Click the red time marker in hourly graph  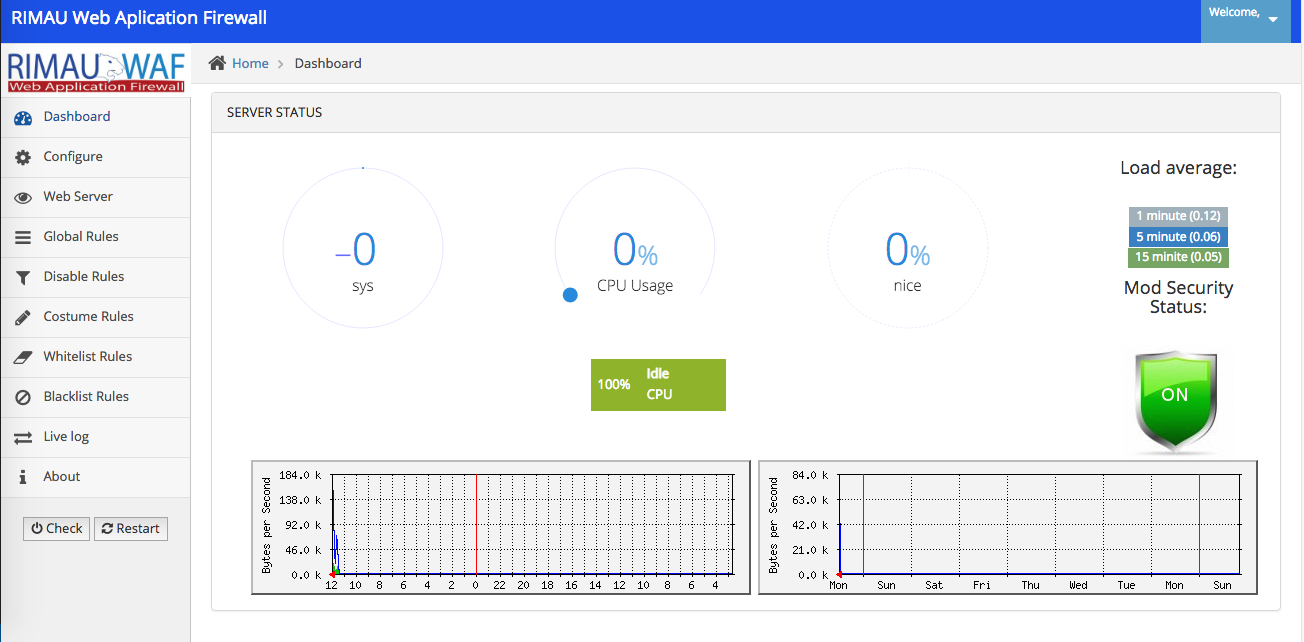point(476,525)
